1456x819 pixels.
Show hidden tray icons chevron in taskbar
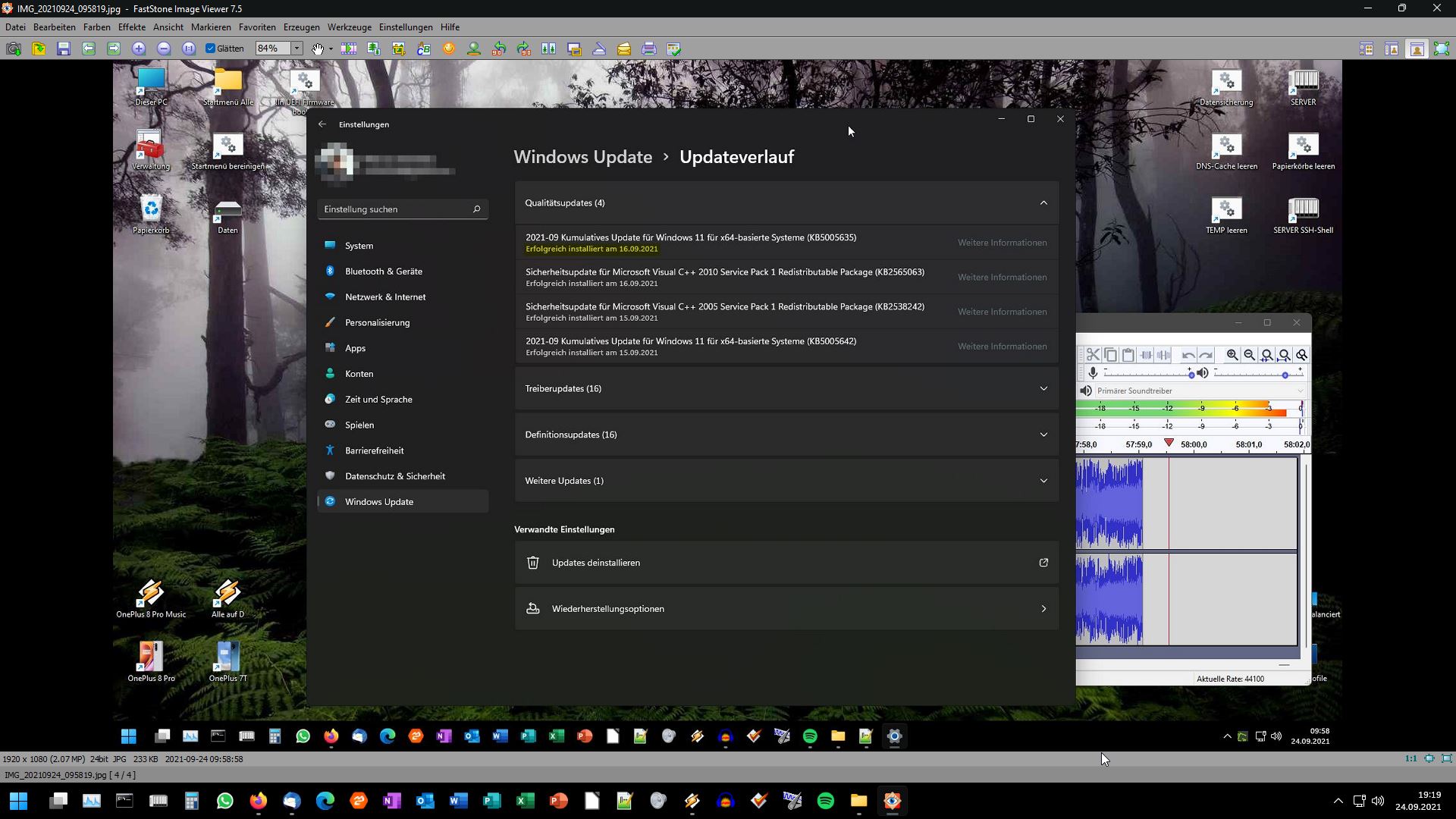(x=1338, y=801)
